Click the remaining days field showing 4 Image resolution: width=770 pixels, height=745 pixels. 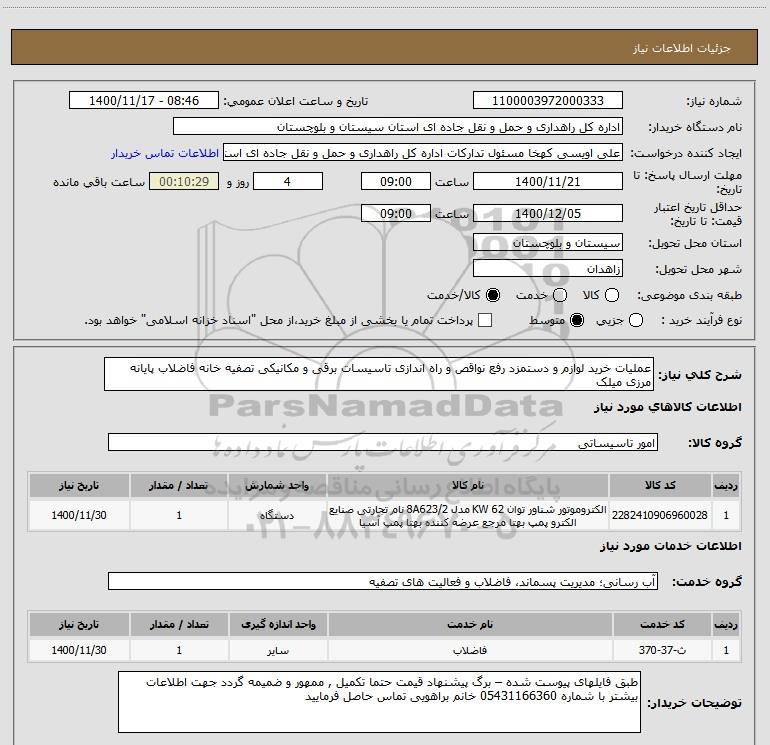click(288, 181)
